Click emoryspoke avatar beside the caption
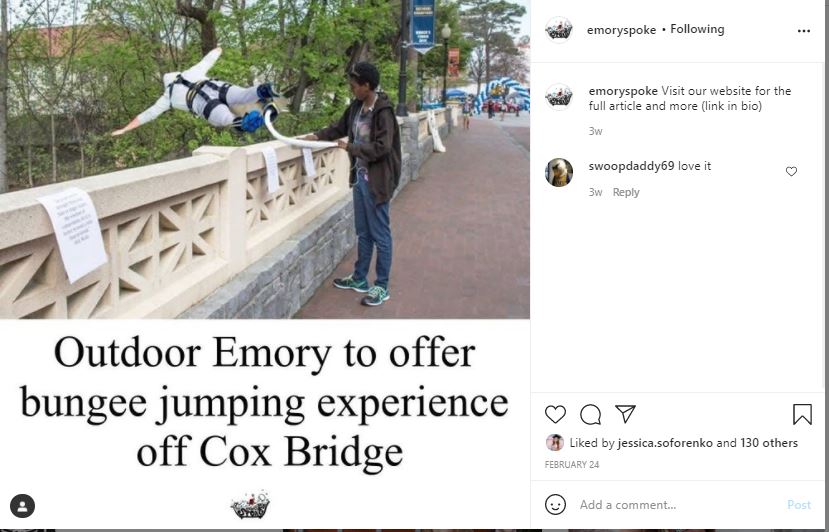The width and height of the screenshot is (829, 532). (559, 97)
